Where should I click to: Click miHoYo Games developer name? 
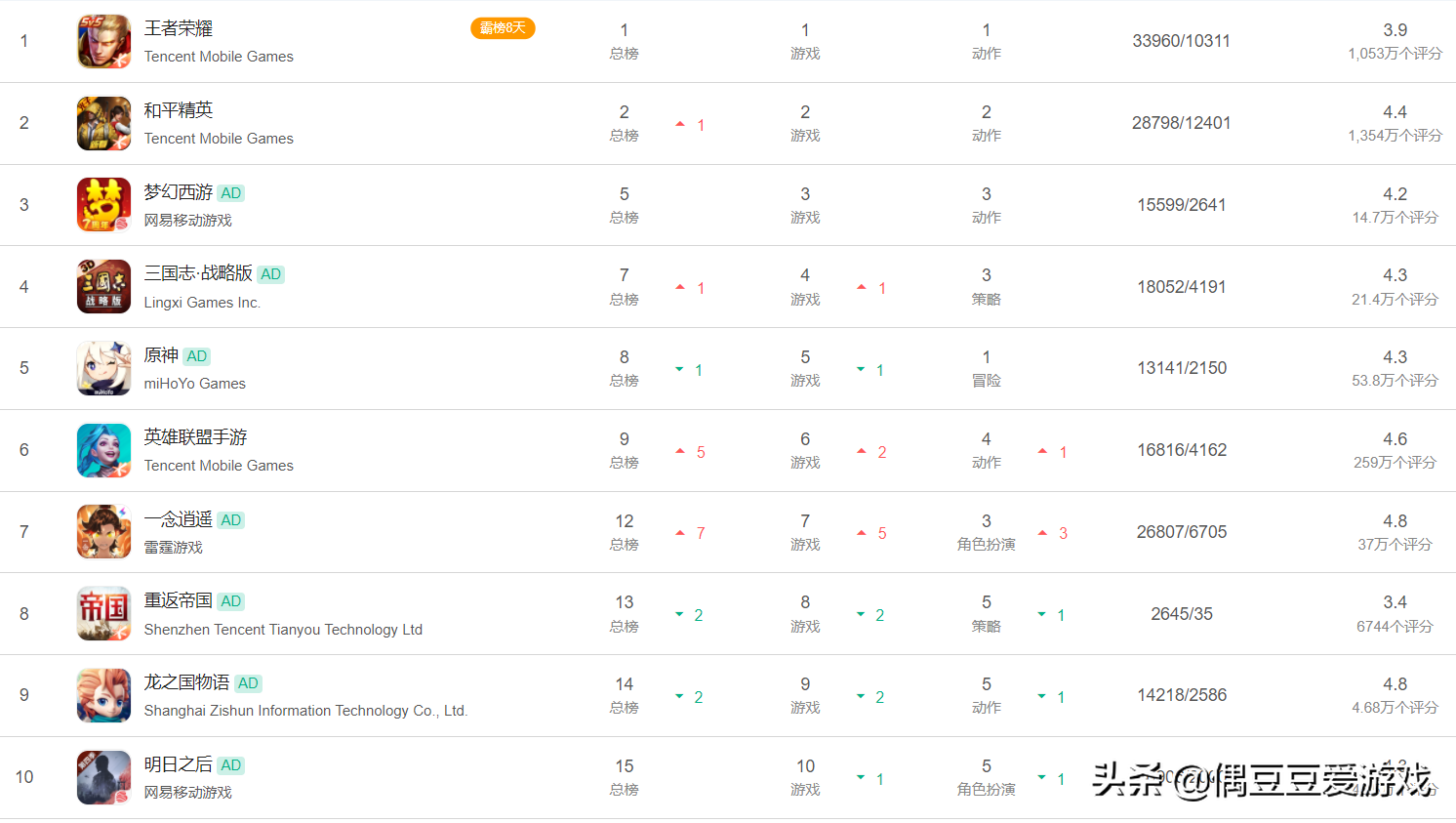coord(195,384)
